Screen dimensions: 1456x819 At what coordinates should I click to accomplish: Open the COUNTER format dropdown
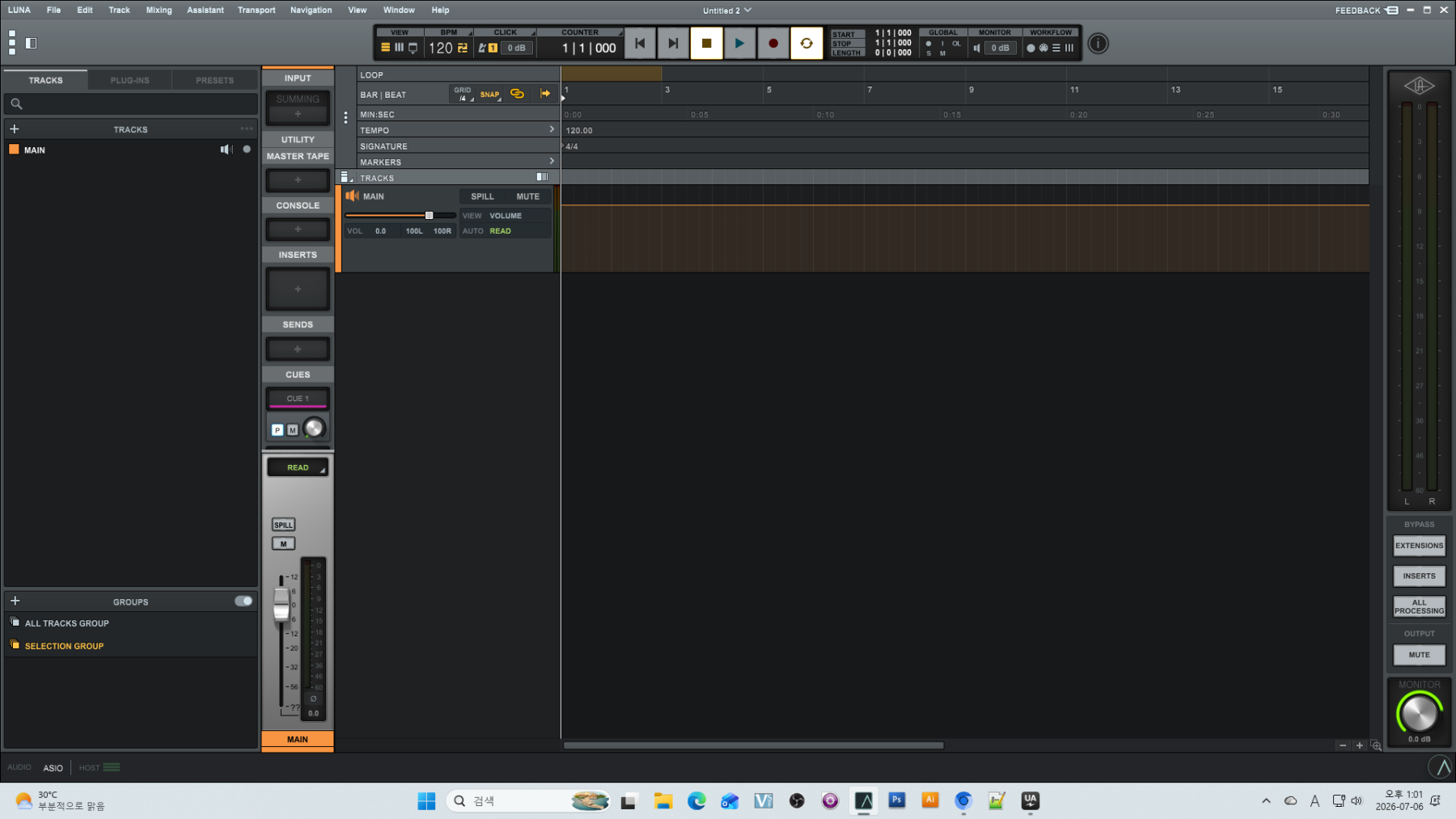click(581, 32)
